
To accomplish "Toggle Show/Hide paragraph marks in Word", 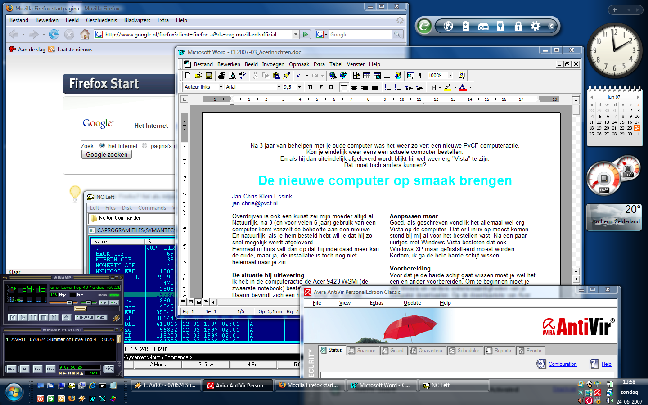I will tap(420, 76).
